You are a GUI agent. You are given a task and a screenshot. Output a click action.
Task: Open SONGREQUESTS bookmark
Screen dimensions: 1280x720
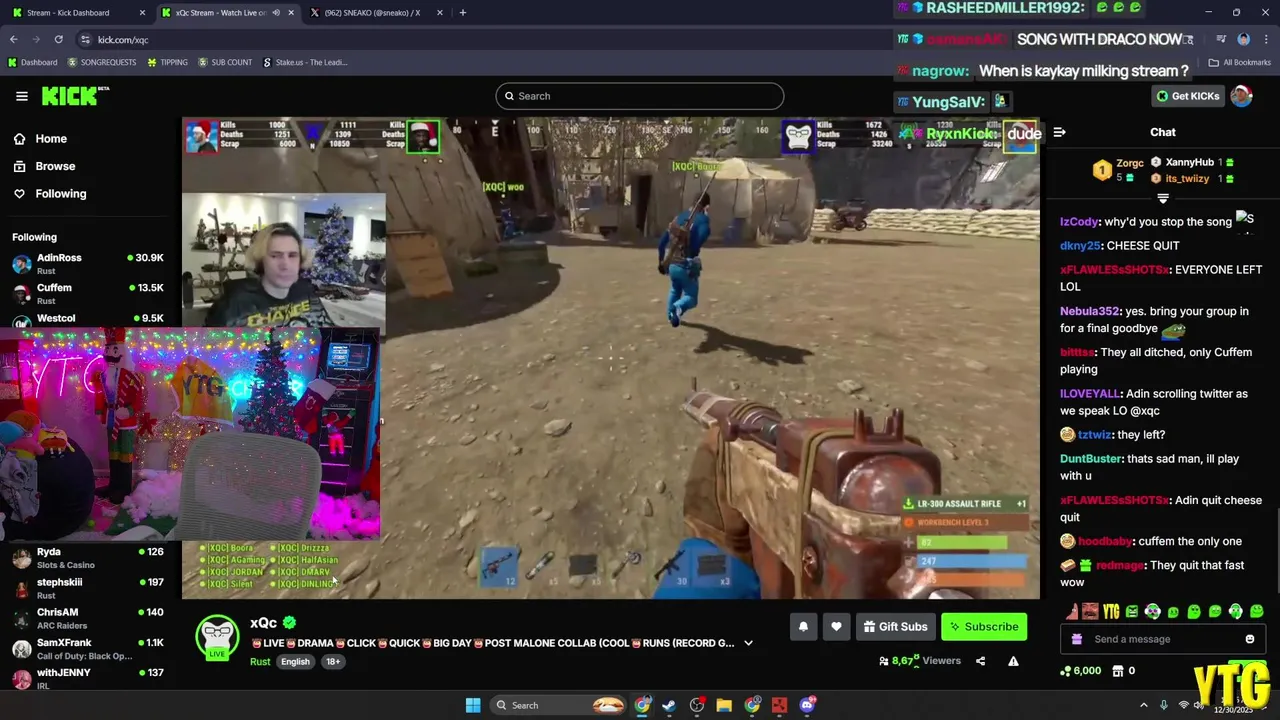(x=102, y=62)
